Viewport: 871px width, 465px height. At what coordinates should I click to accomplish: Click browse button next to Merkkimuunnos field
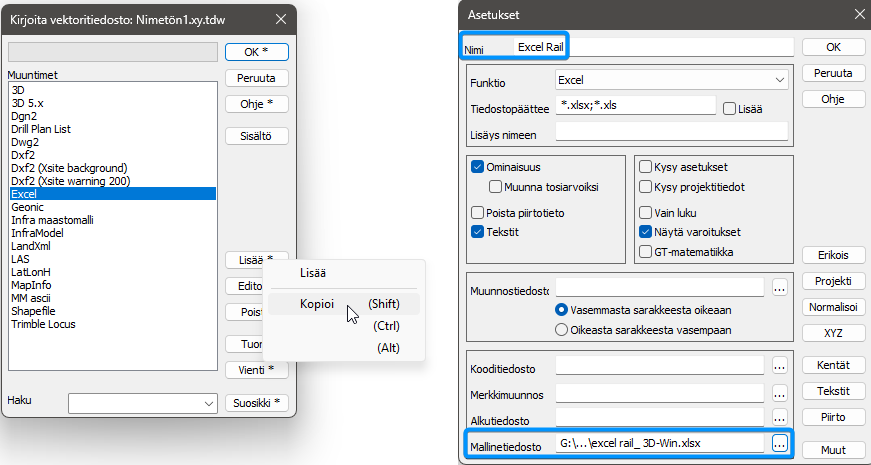click(x=780, y=393)
